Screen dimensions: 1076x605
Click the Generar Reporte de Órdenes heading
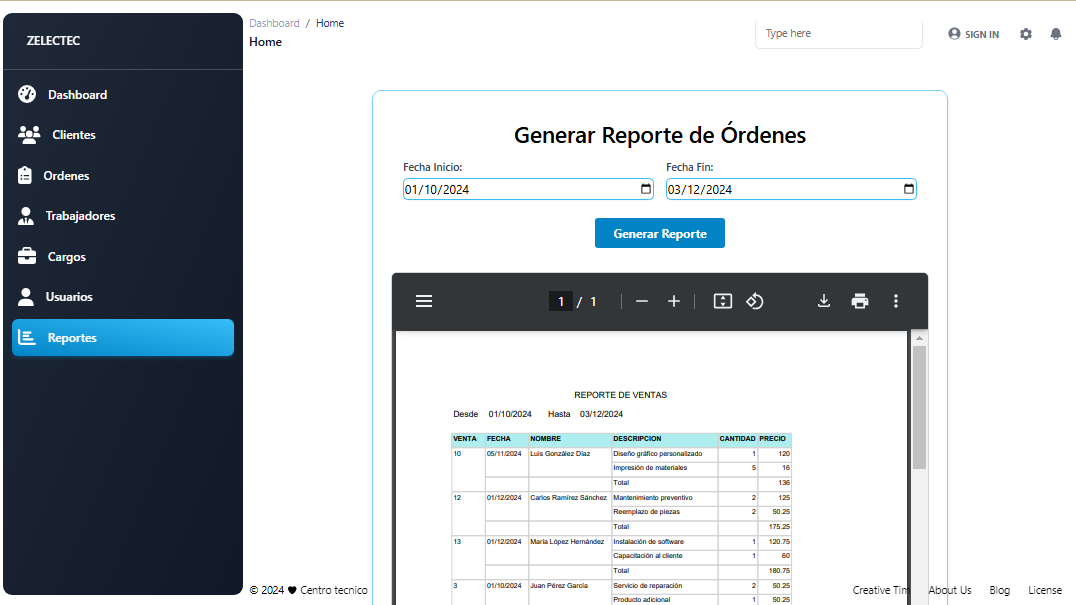(659, 135)
